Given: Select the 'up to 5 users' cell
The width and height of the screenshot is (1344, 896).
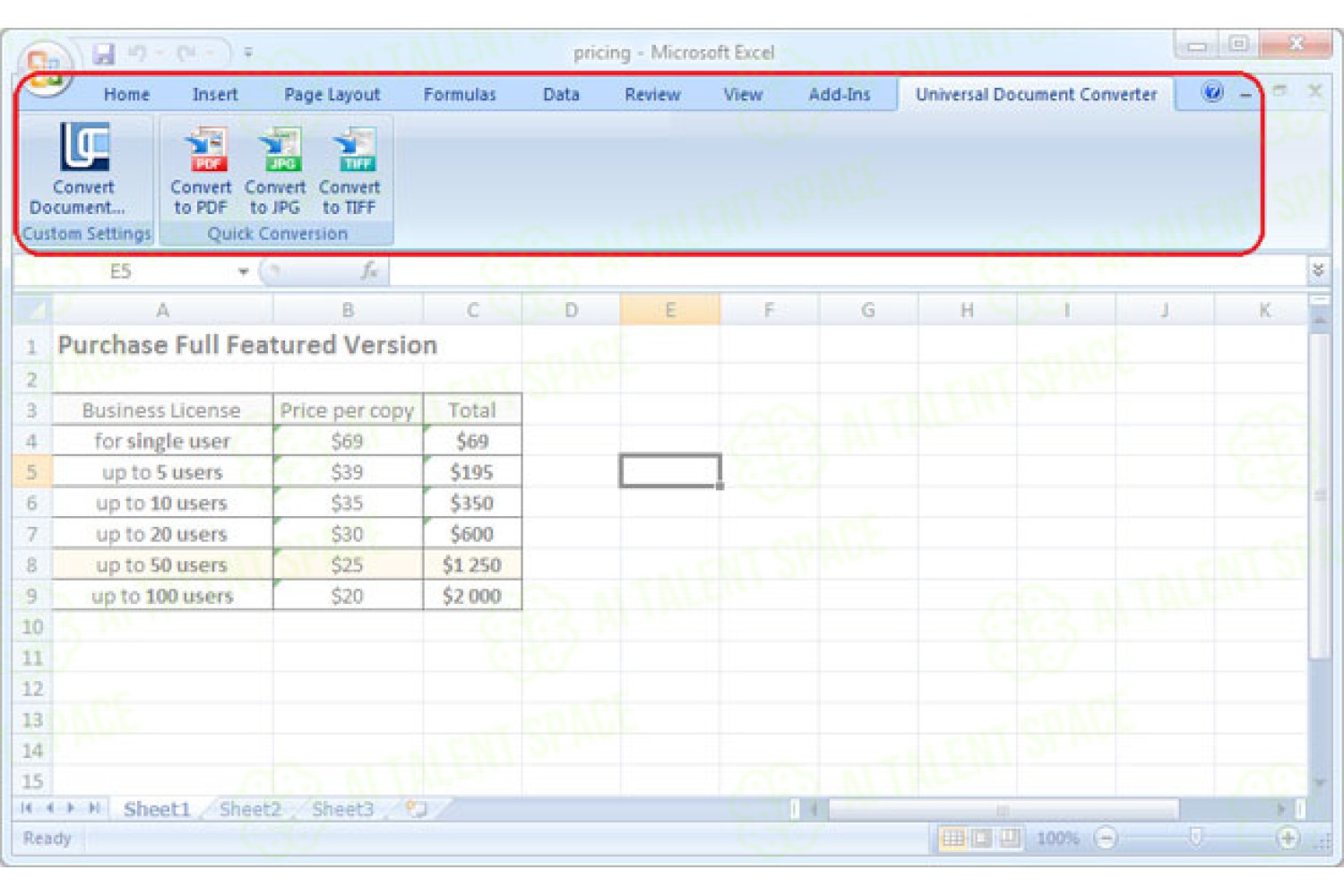Looking at the screenshot, I should click(162, 472).
